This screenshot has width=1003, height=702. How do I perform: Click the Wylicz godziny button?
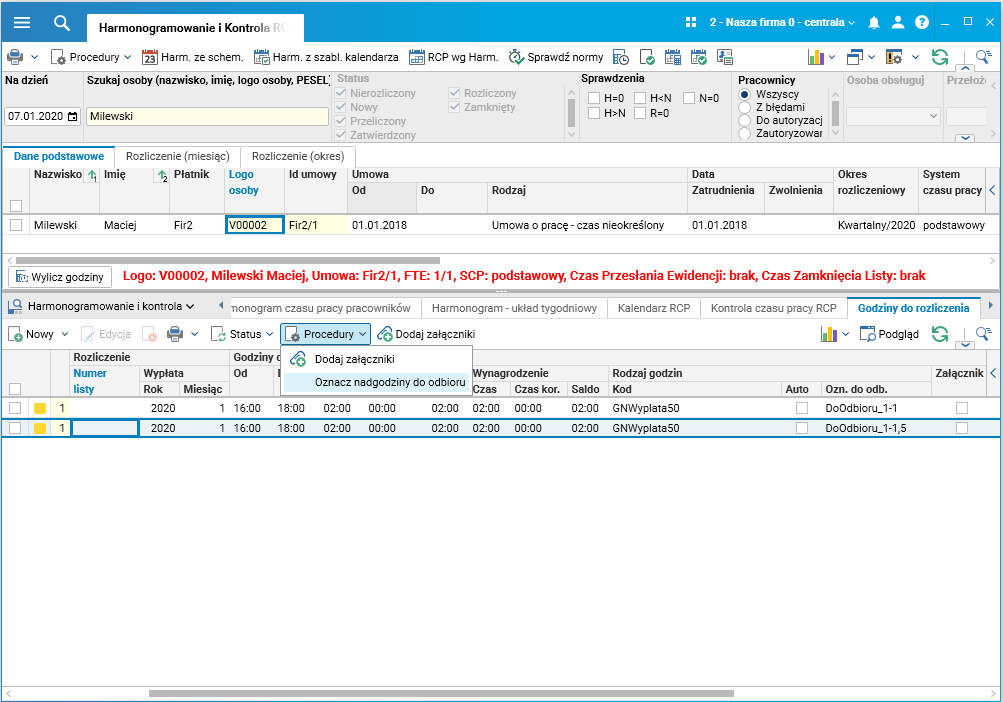tap(60, 276)
